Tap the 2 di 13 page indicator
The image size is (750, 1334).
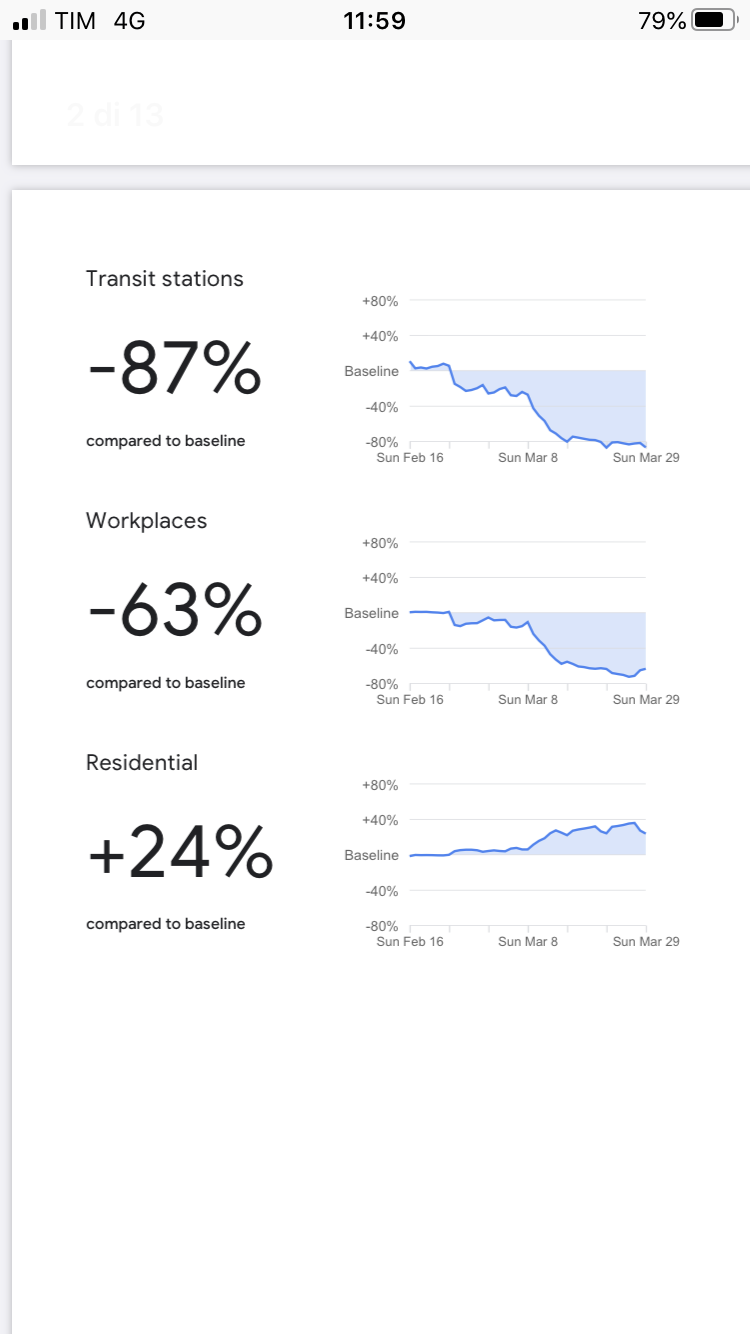point(115,115)
